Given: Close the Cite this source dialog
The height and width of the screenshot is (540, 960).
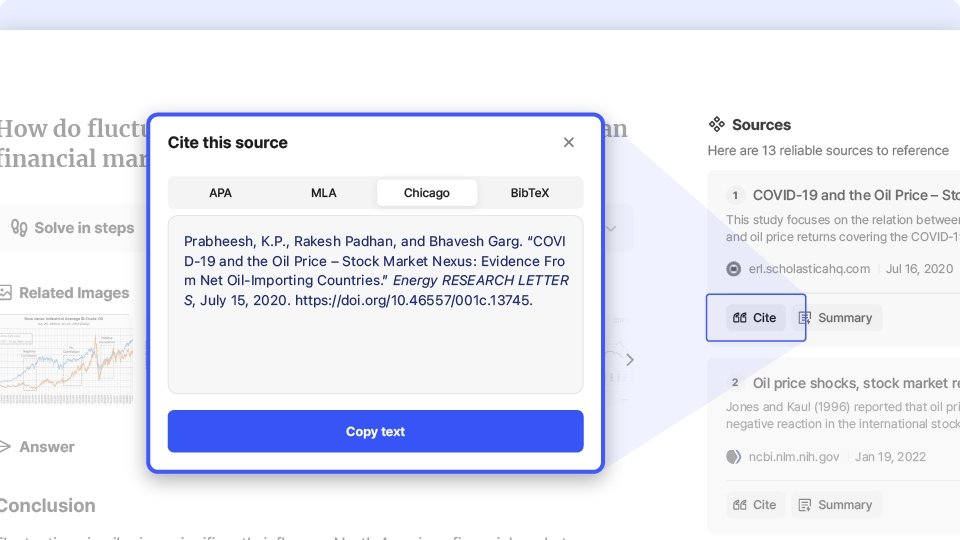Looking at the screenshot, I should (569, 143).
